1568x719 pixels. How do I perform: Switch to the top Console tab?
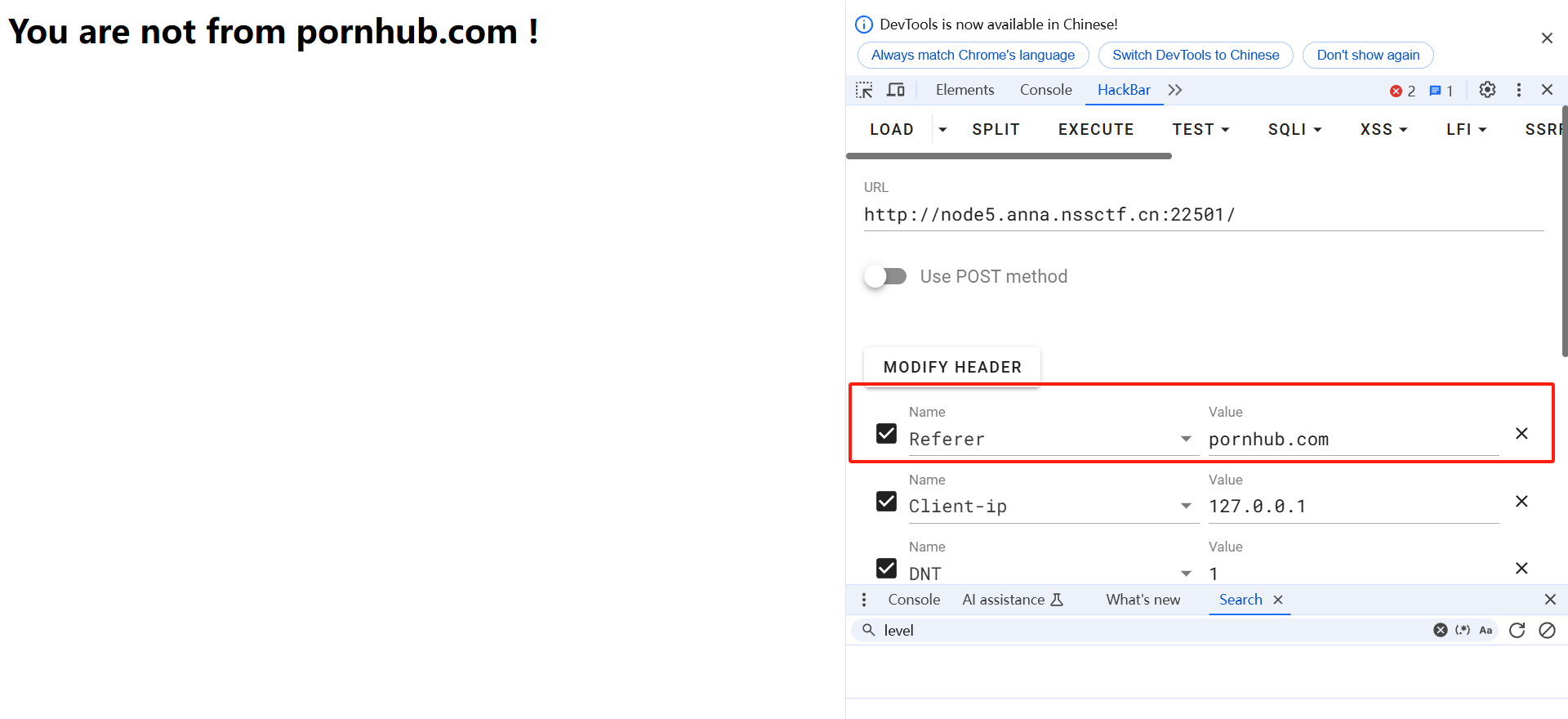(1045, 90)
